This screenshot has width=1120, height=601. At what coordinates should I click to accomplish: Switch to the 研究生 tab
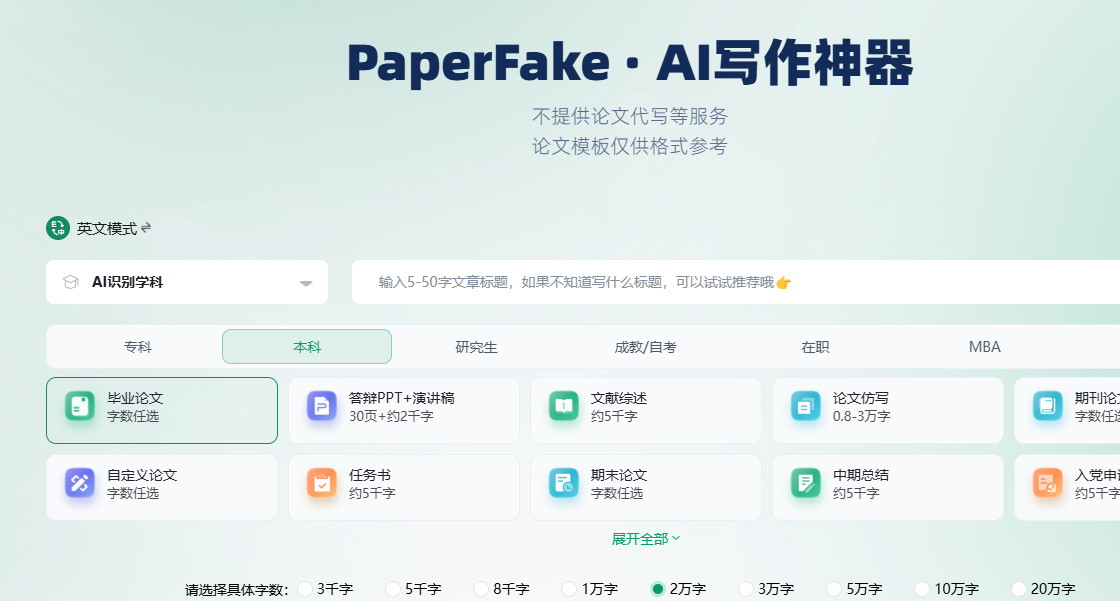pos(476,347)
